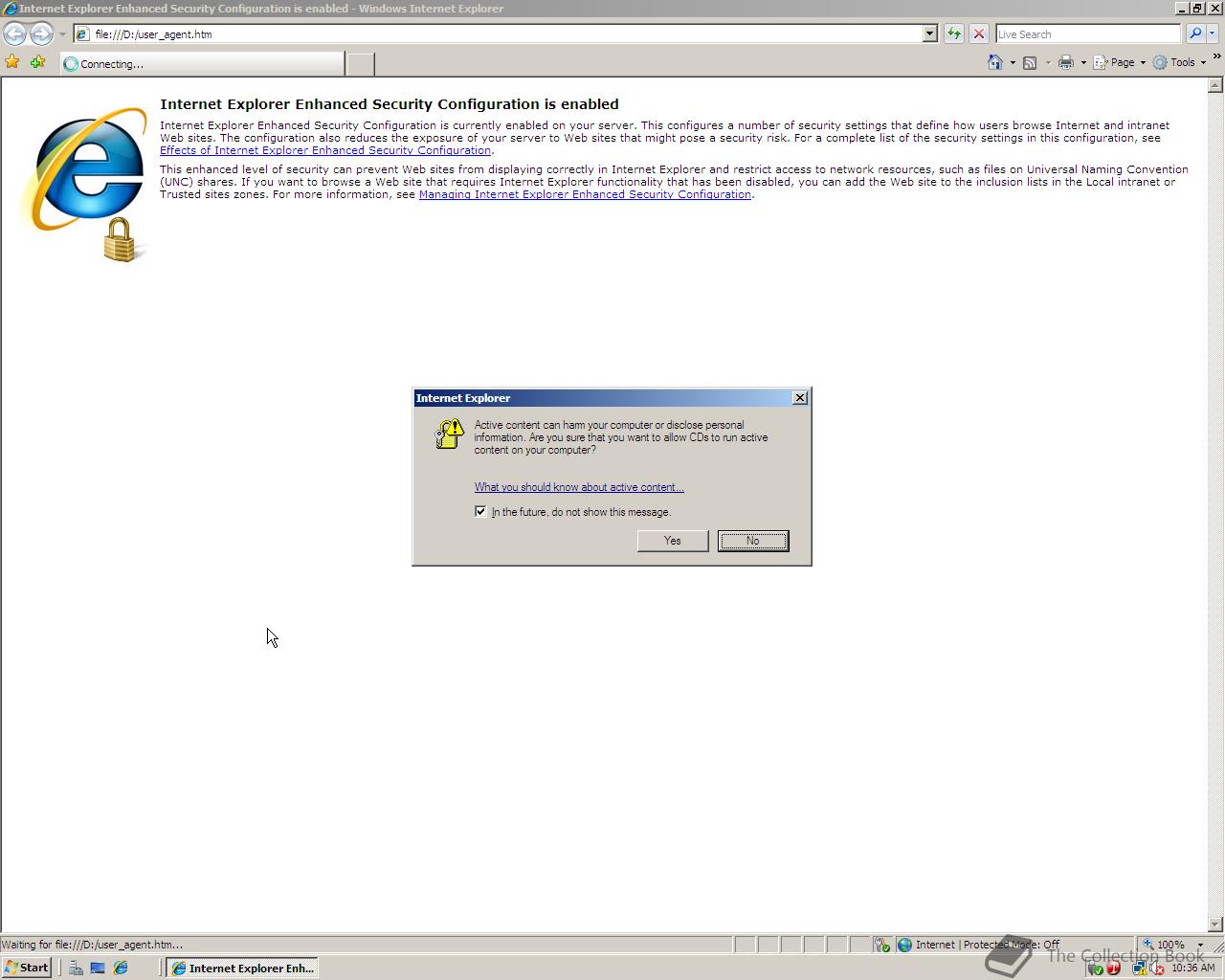Screen dimensions: 1225x980
Task: Open the Page menu
Action: pyautogui.click(x=1119, y=62)
